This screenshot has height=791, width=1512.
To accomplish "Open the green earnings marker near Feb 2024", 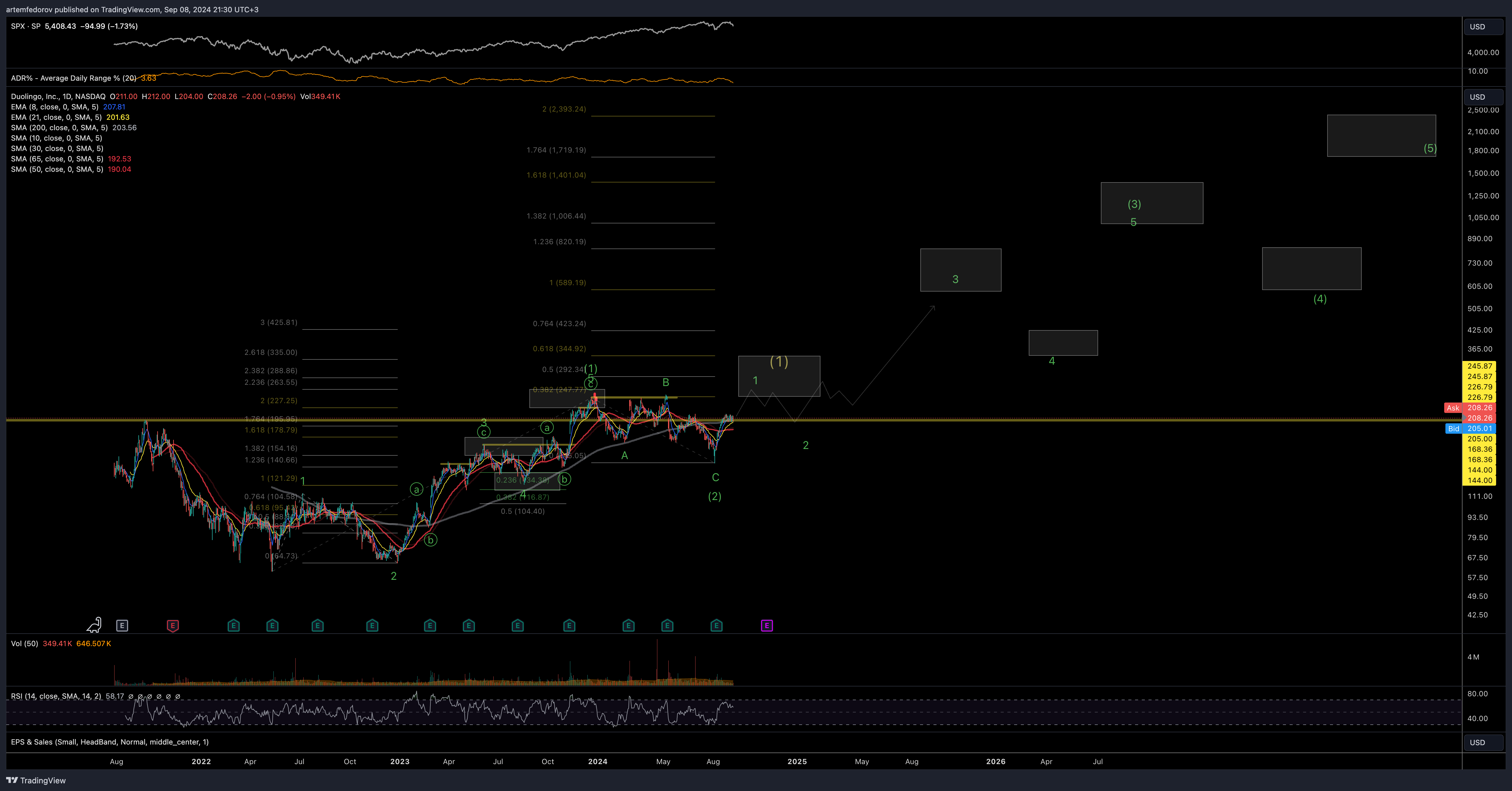I will pos(629,626).
